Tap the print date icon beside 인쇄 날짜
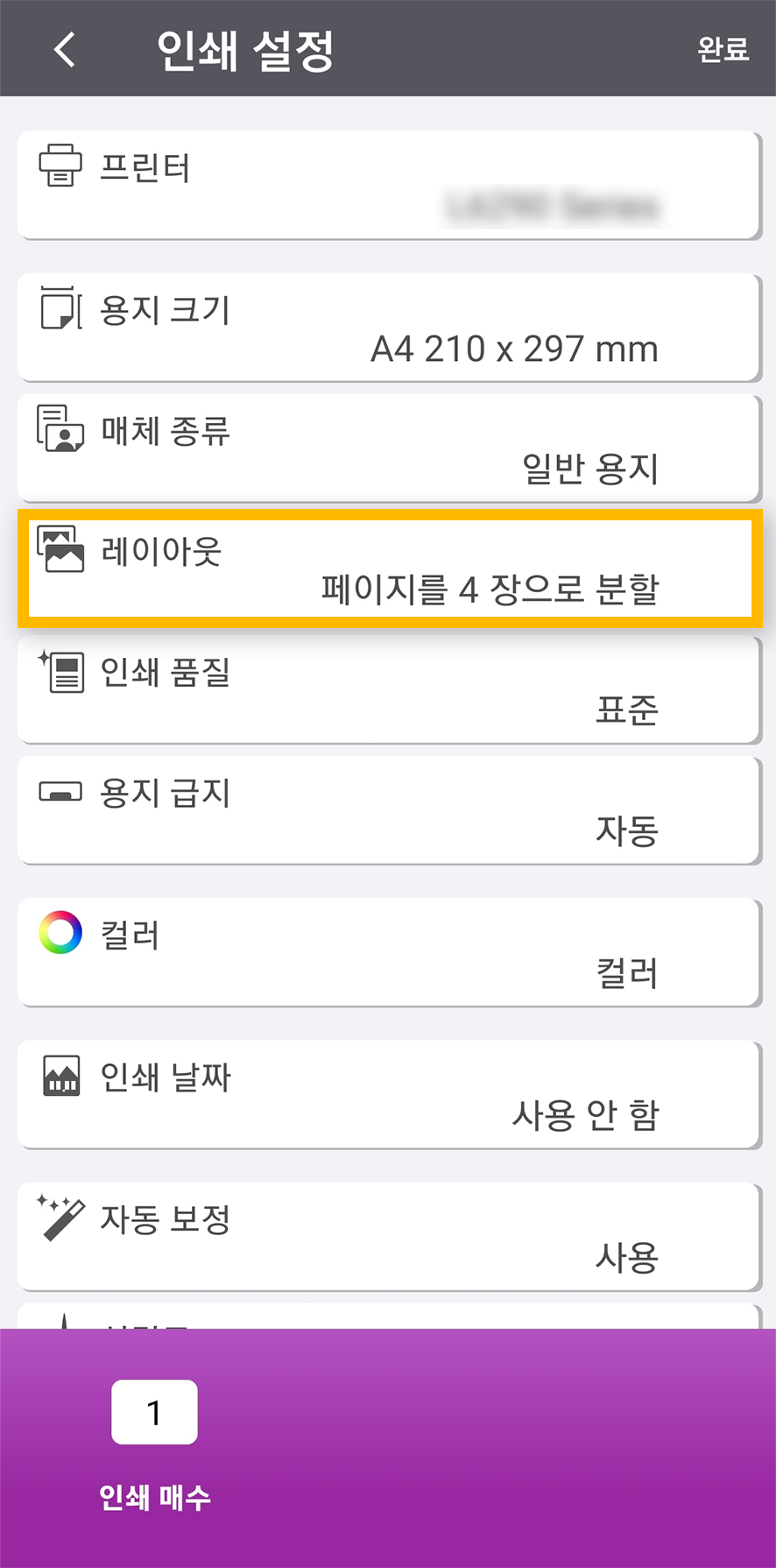 click(61, 1076)
